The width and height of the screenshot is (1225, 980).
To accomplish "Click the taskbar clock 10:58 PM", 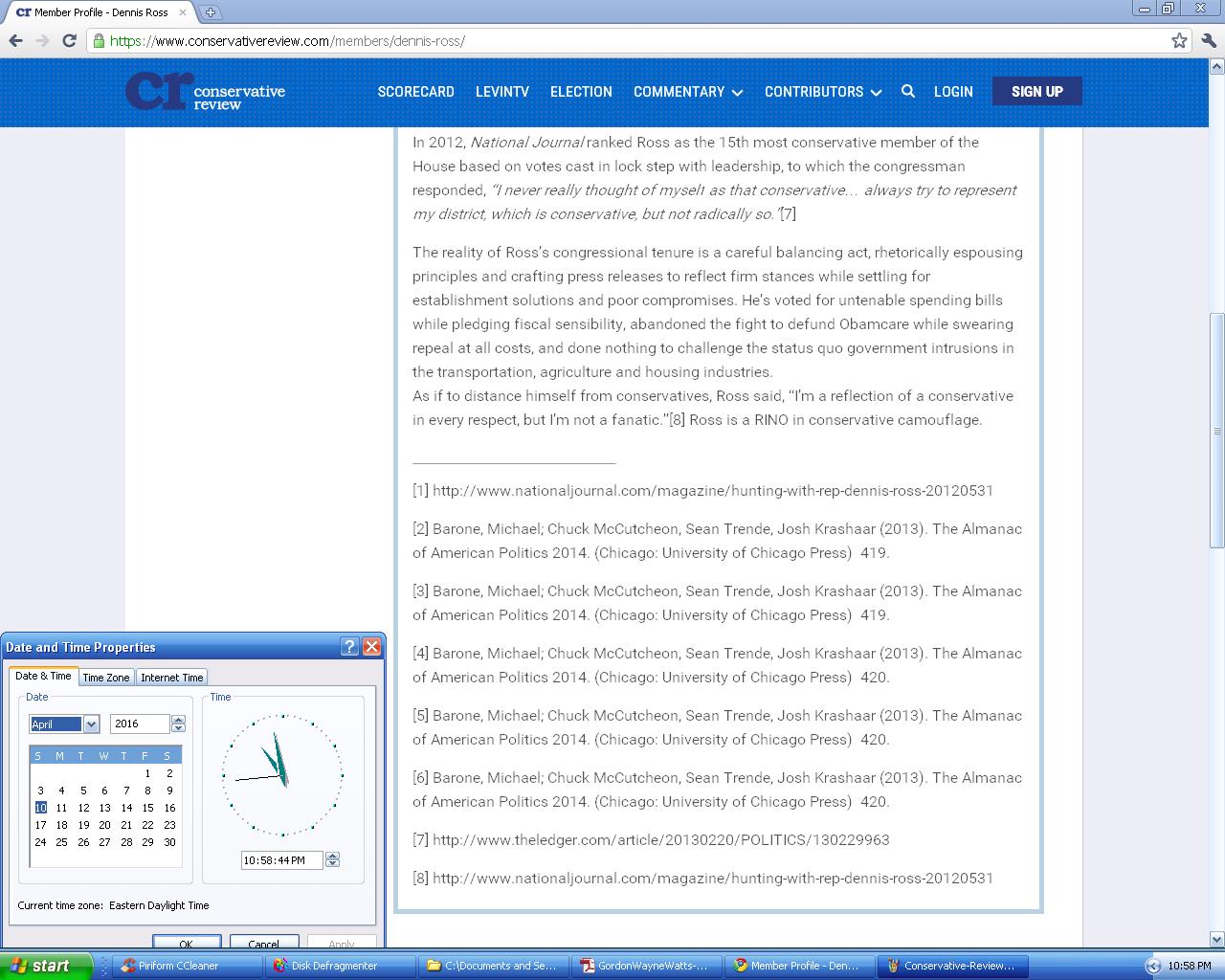I will coord(1189,966).
